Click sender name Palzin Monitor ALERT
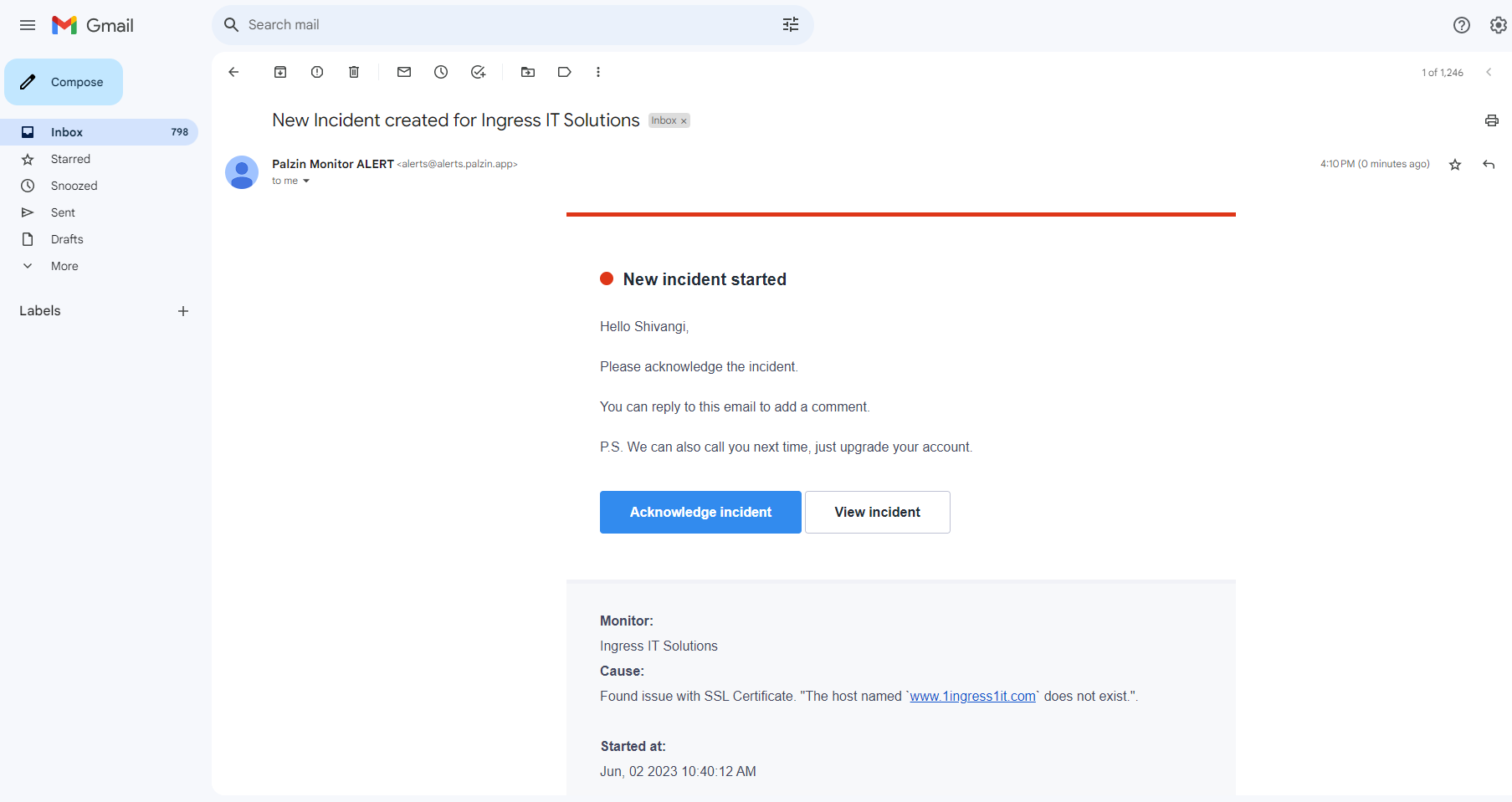This screenshot has width=1512, height=802. (333, 164)
